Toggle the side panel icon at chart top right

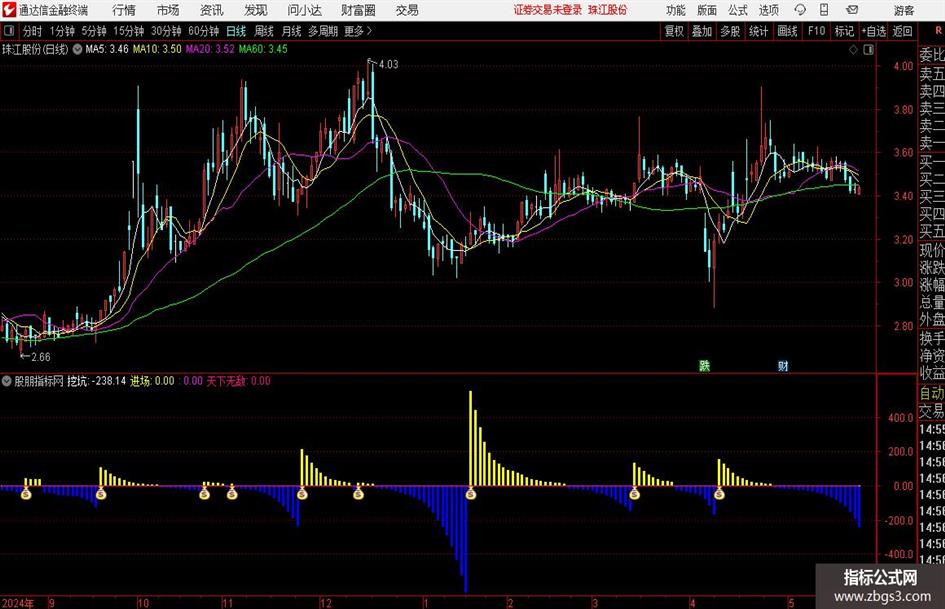868,50
